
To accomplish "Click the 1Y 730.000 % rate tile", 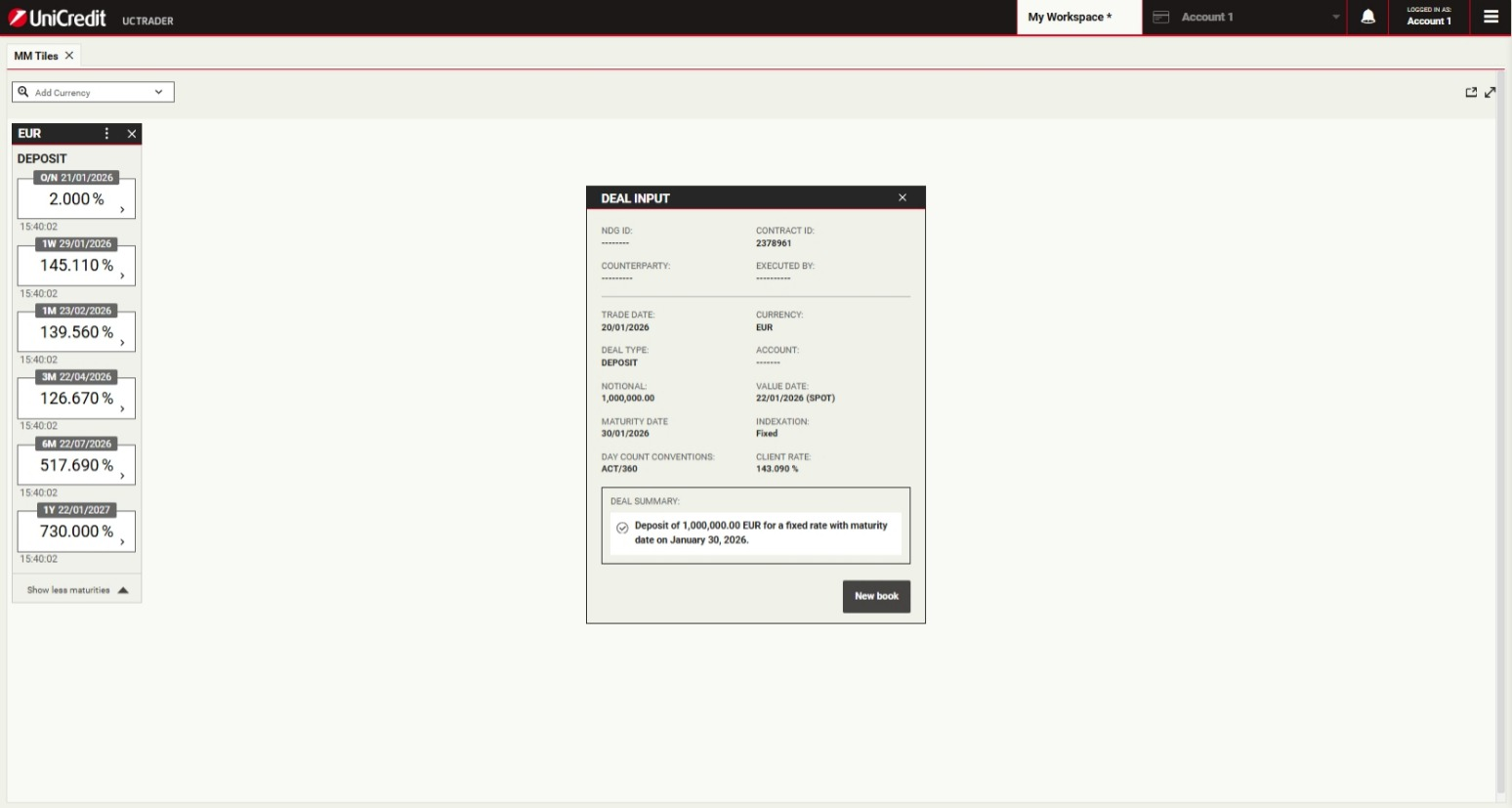I will pos(76,532).
